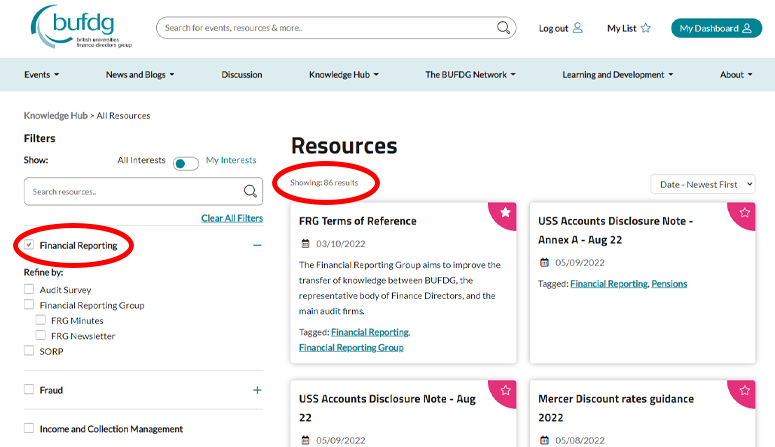Click the Search resources input field
775x447 pixels.
point(132,191)
